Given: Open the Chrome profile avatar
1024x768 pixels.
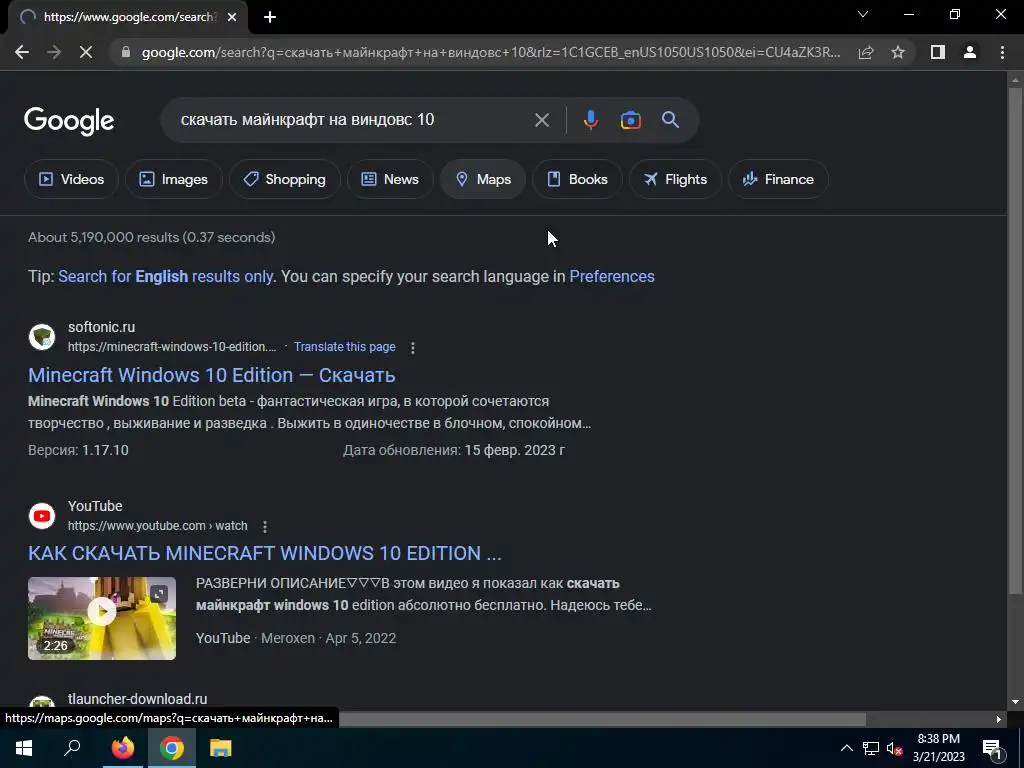Looking at the screenshot, I should (970, 52).
